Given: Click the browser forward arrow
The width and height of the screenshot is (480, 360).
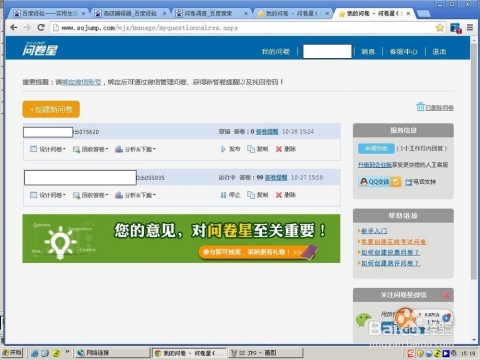Looking at the screenshot, I should click(27, 27).
